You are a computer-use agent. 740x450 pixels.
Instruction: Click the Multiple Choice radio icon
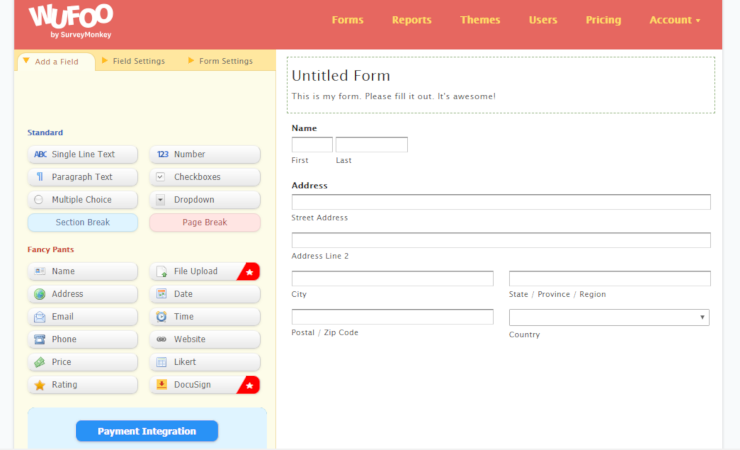tap(39, 200)
